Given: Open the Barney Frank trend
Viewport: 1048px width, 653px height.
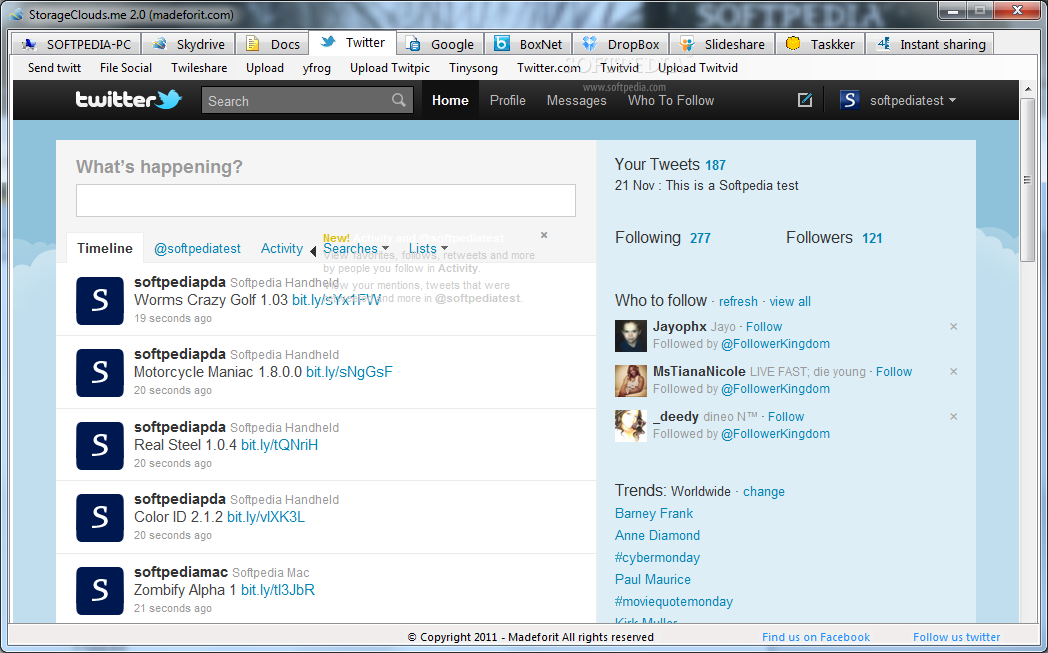Looking at the screenshot, I should coord(654,513).
